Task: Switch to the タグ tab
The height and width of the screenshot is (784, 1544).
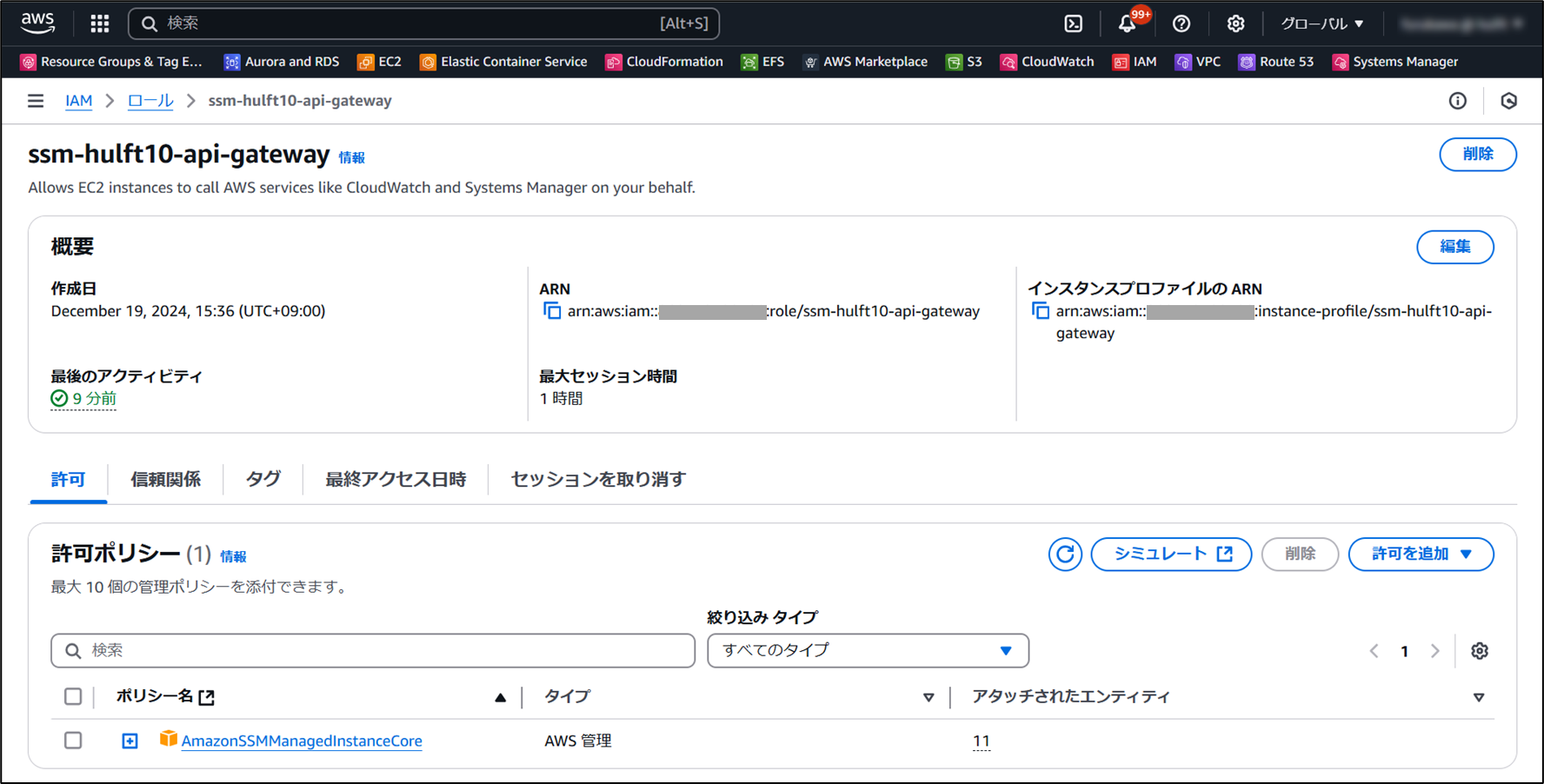Action: [x=263, y=480]
